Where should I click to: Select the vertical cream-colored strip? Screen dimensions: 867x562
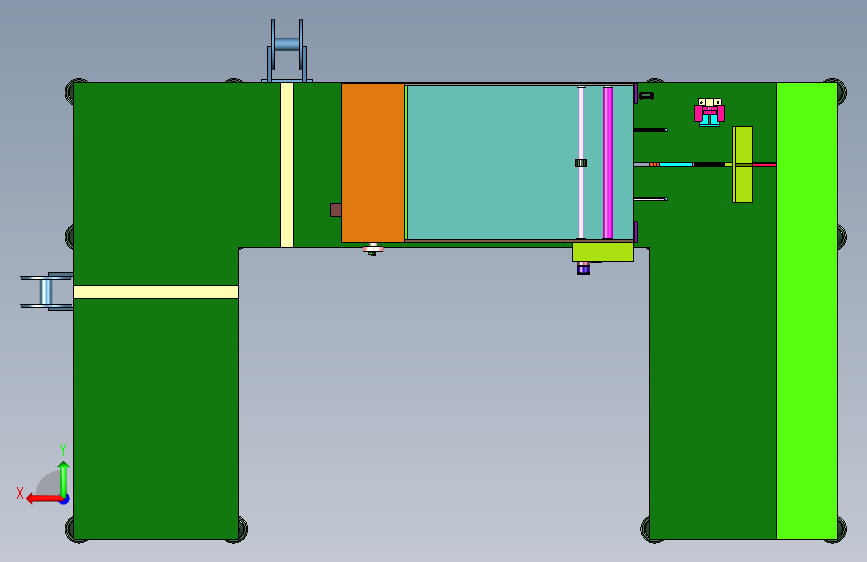[287, 165]
